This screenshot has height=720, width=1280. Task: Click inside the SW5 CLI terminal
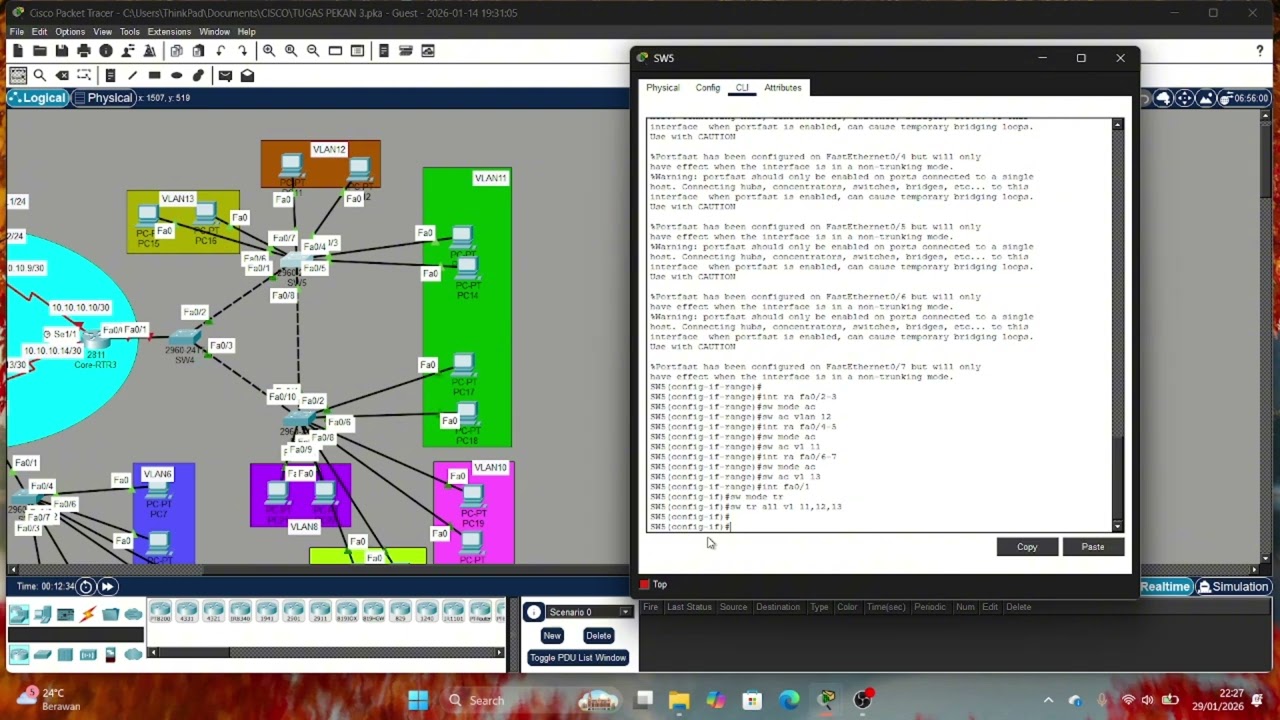879,325
